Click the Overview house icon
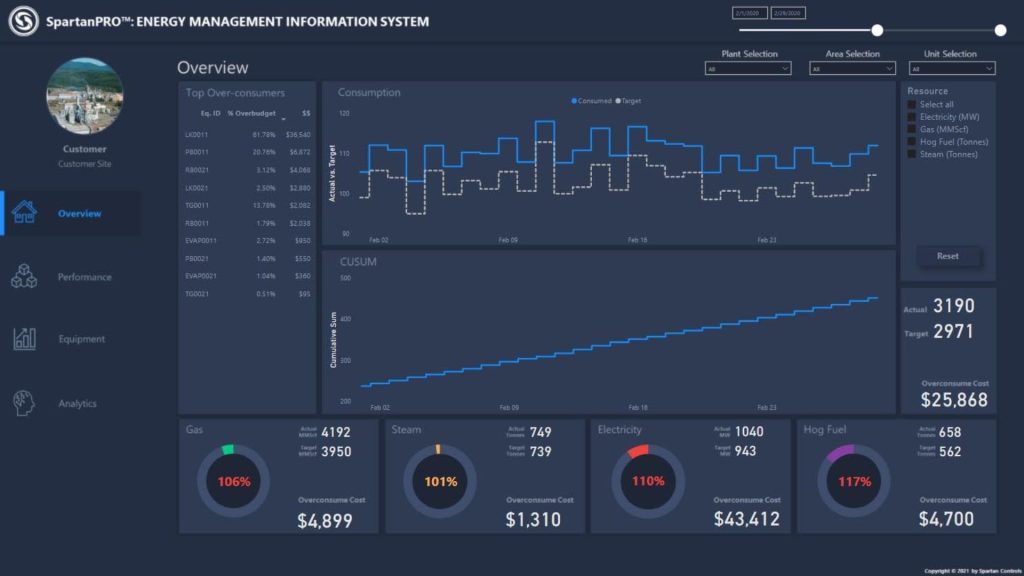 click(x=24, y=213)
